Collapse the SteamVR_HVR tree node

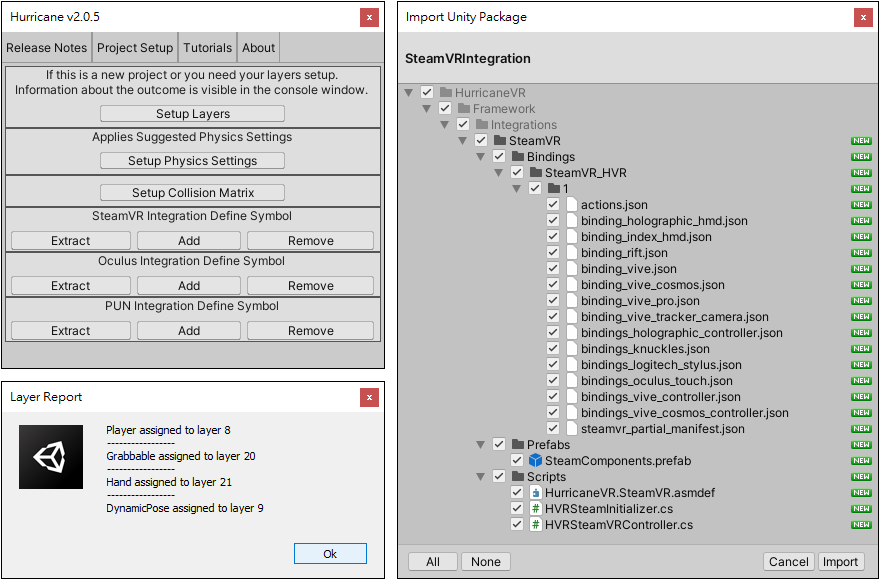498,172
